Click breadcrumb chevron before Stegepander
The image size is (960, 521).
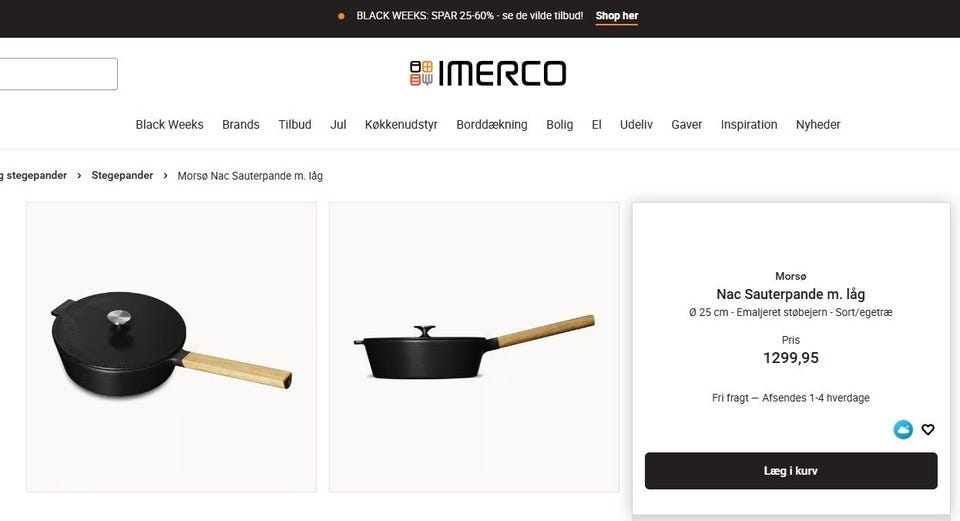coord(79,176)
